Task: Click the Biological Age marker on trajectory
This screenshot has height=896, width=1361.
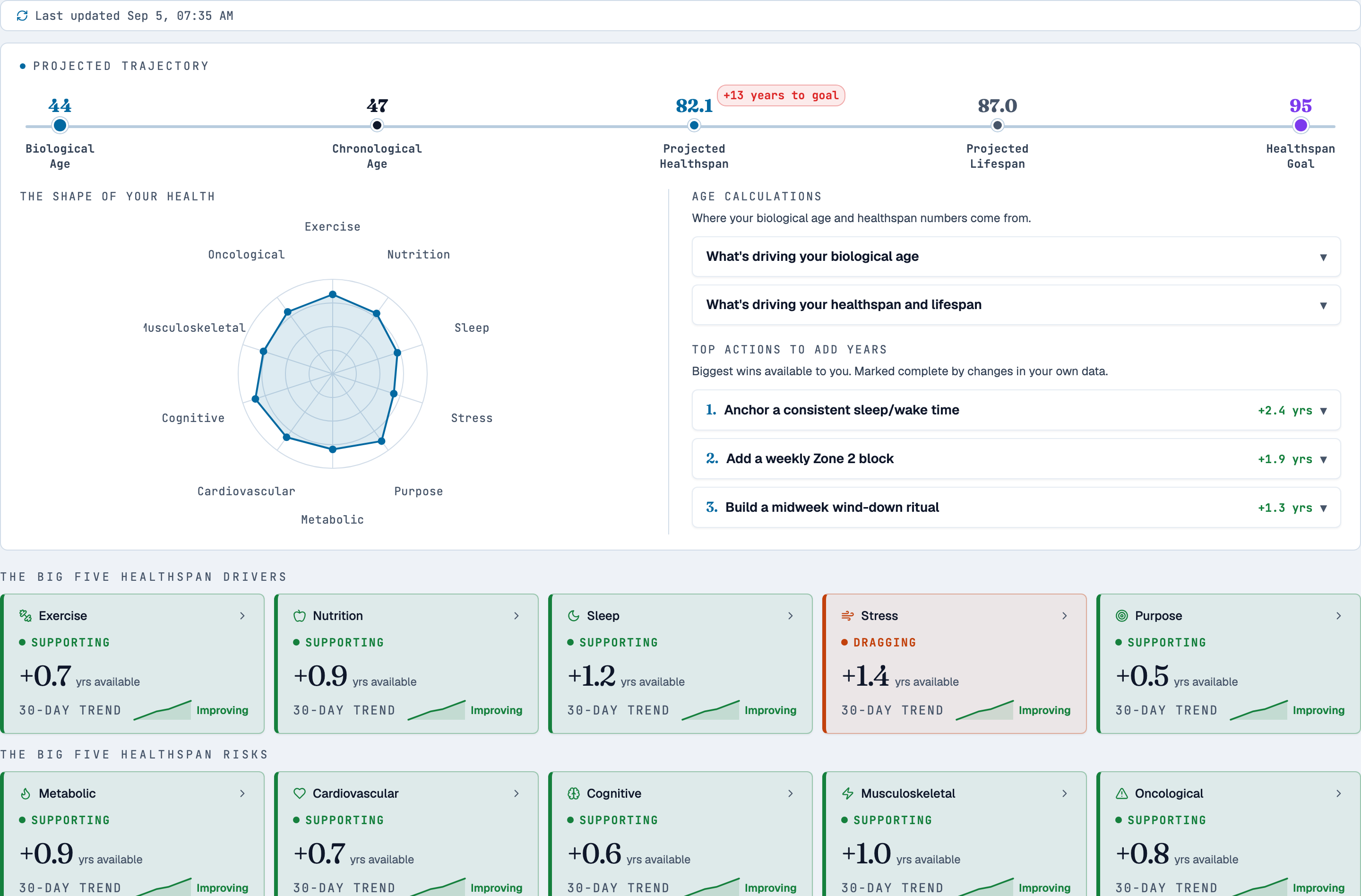Action: coord(60,125)
